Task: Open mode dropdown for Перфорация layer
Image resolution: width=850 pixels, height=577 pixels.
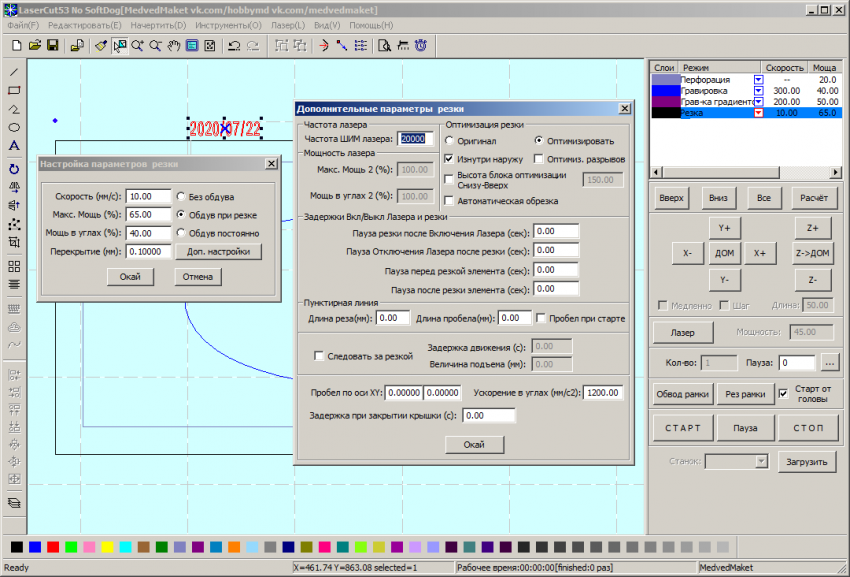Action: pos(758,80)
